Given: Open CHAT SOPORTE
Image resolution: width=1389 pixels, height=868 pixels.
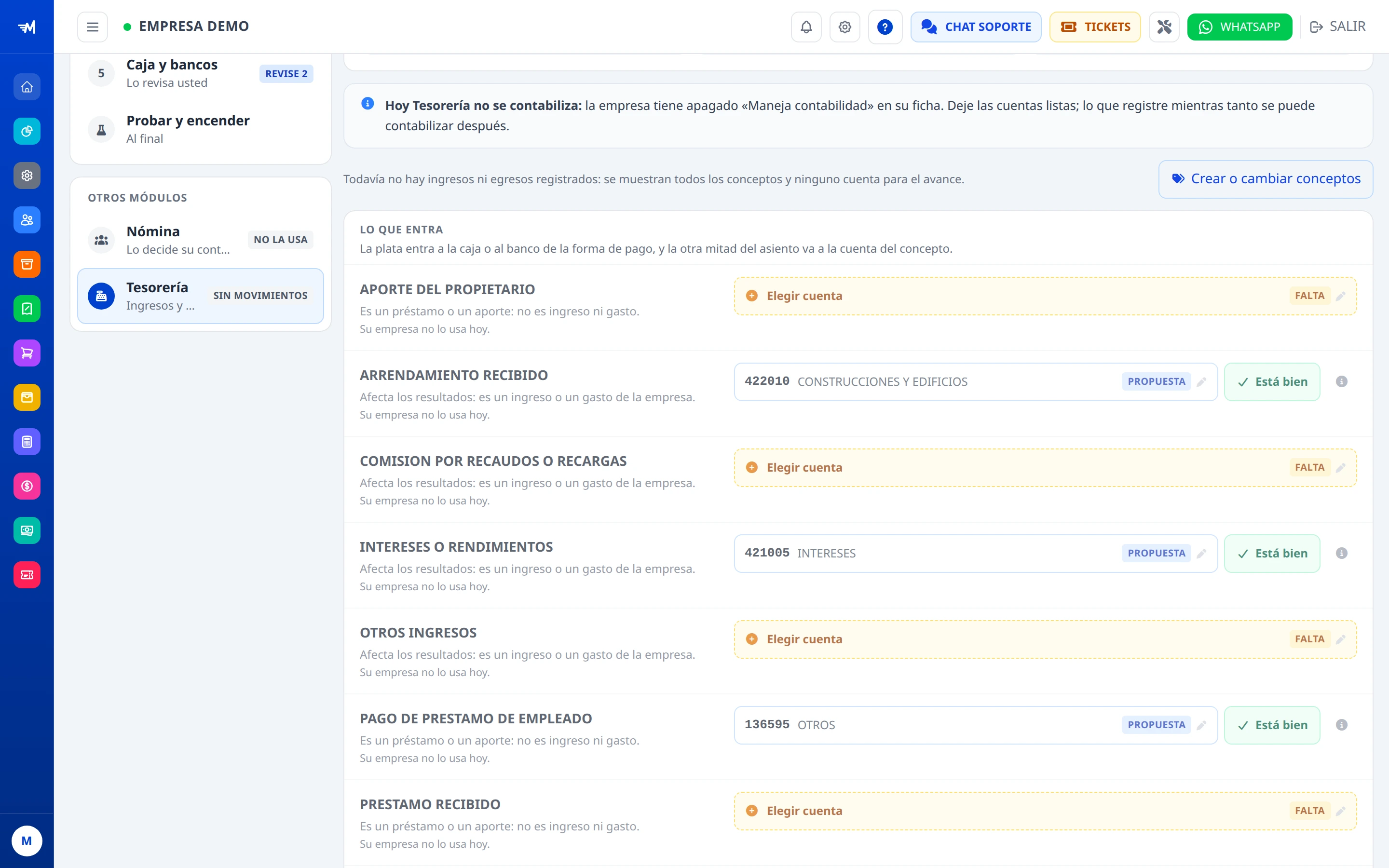Looking at the screenshot, I should pyautogui.click(x=976, y=27).
